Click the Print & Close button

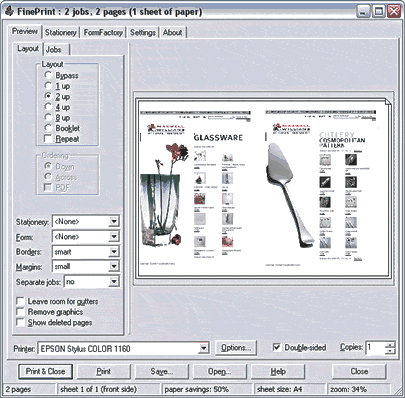tap(45, 371)
